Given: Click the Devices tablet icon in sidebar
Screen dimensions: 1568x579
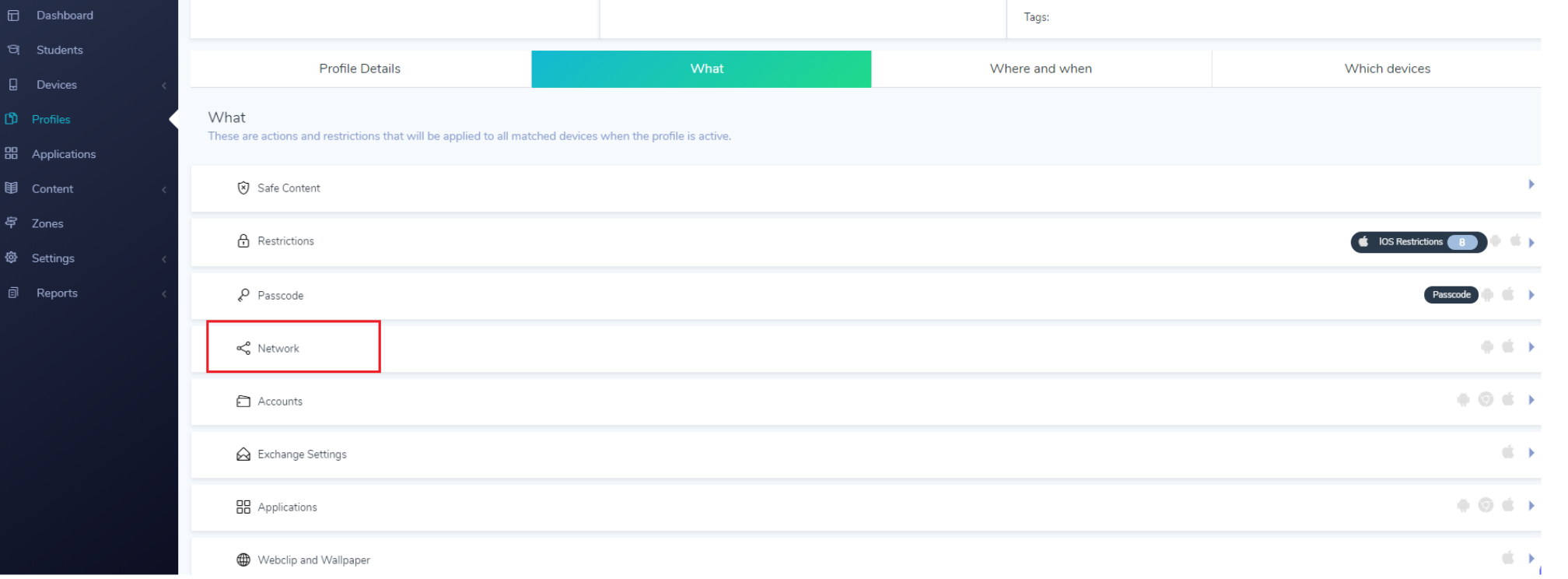Looking at the screenshot, I should point(13,85).
